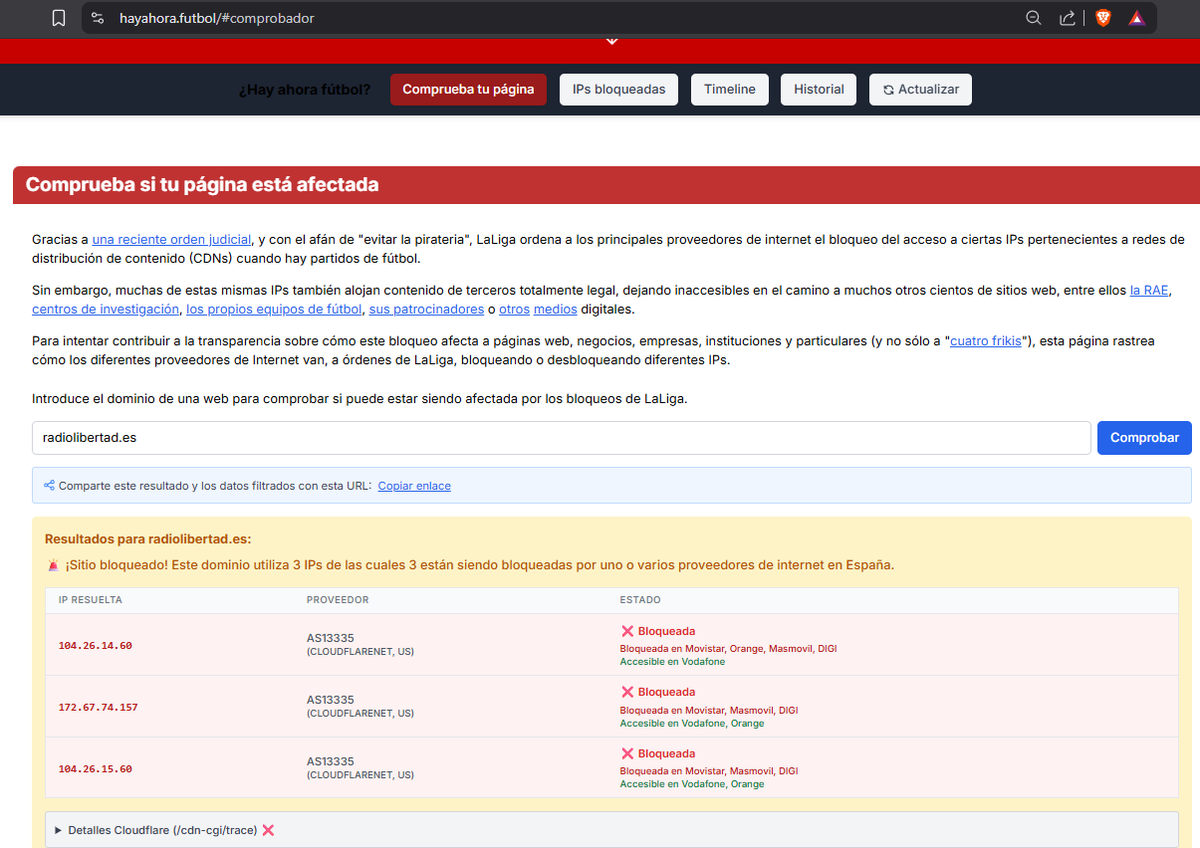
Task: Open the Timeline tab
Action: (730, 89)
